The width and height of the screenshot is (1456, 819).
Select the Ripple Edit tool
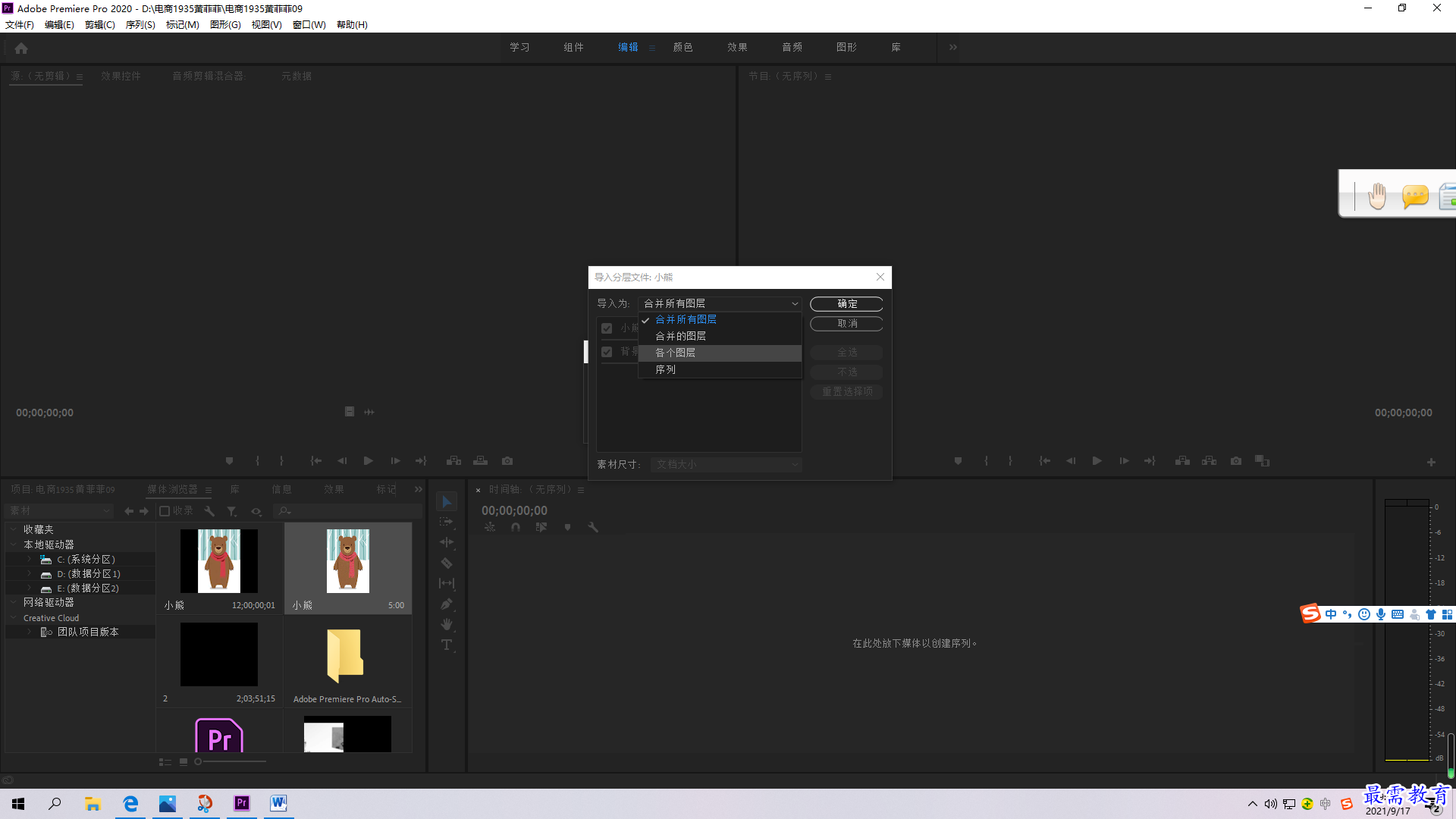coord(447,542)
